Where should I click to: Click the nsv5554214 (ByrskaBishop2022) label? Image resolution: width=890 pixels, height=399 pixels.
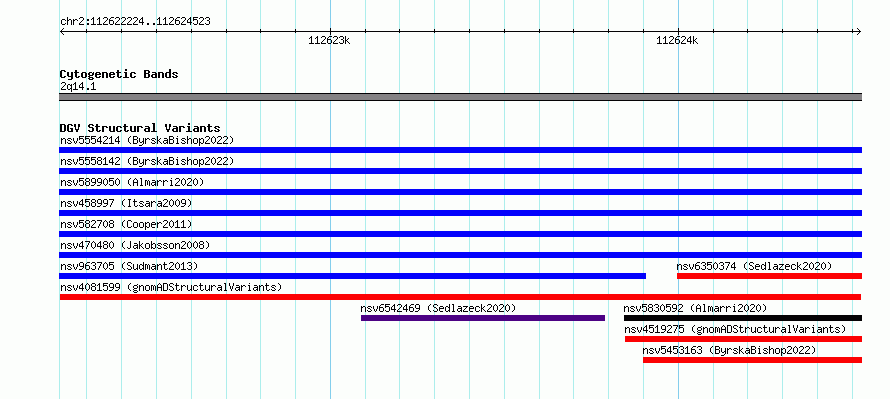pos(147,140)
